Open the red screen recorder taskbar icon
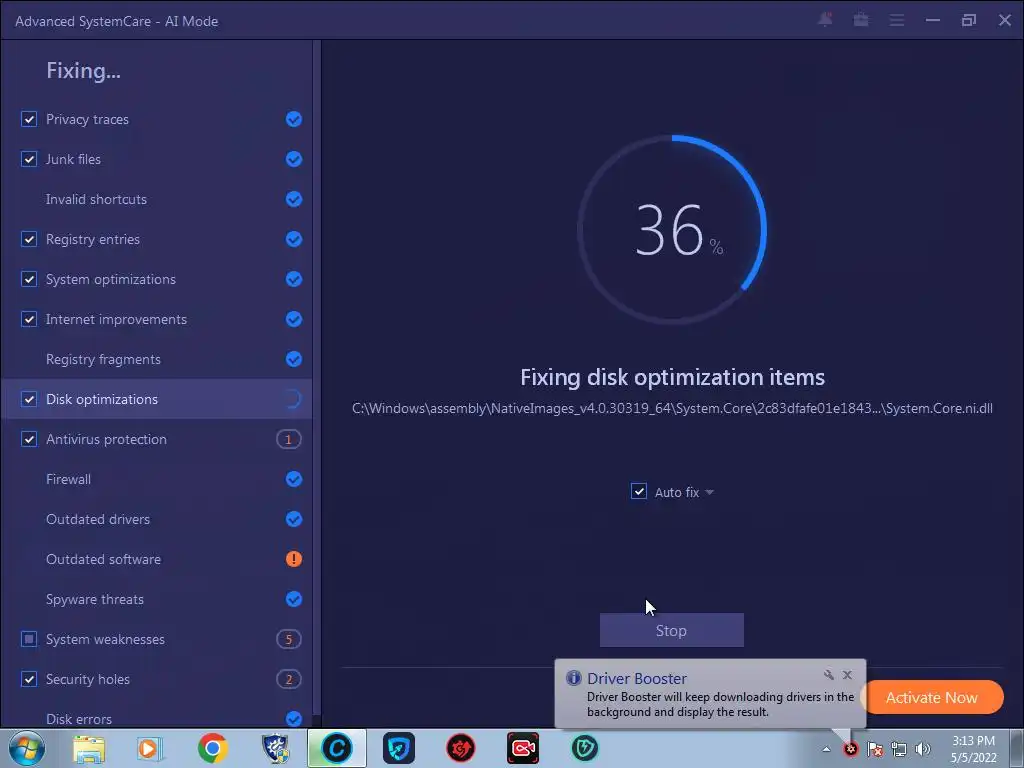The image size is (1024, 768). pos(522,748)
